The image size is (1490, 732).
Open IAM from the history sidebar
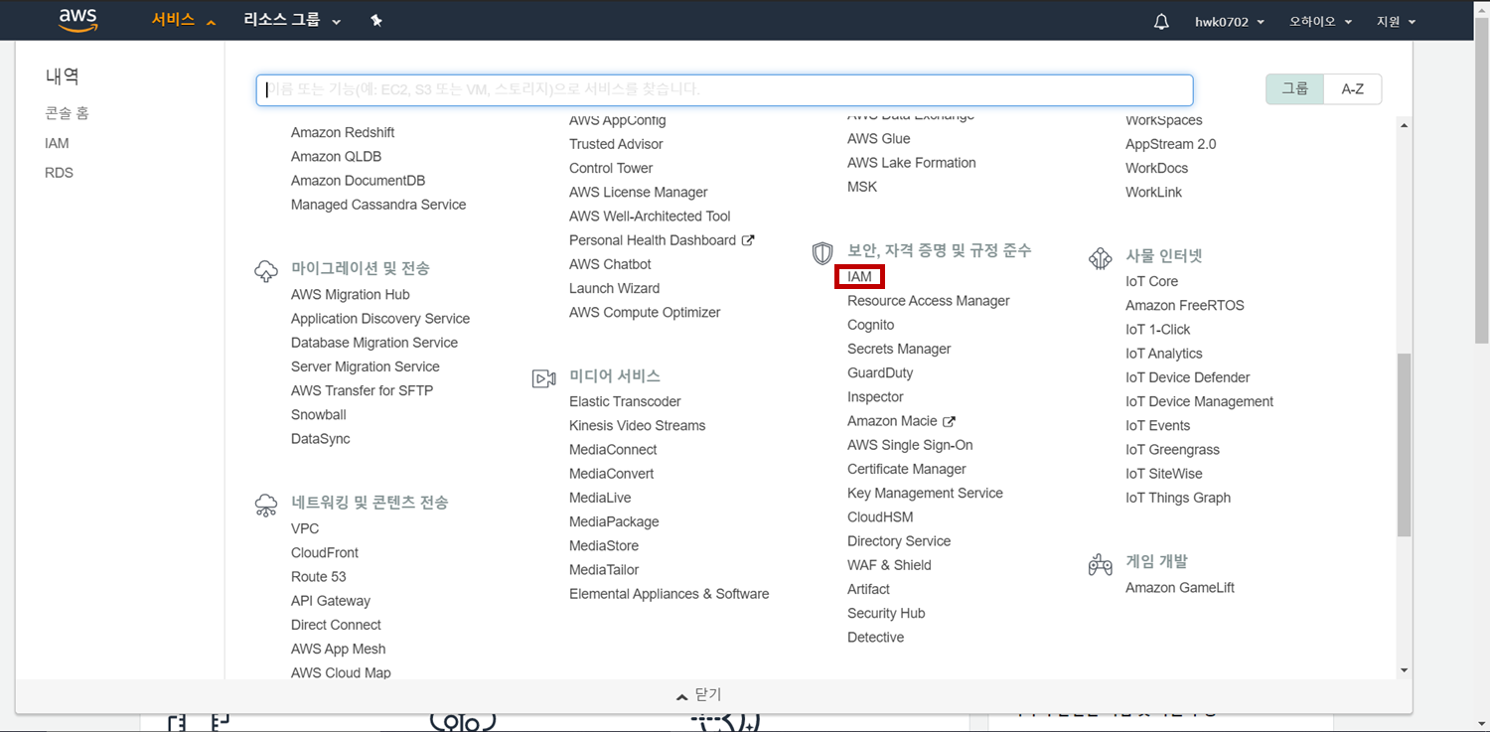pyautogui.click(x=57, y=143)
